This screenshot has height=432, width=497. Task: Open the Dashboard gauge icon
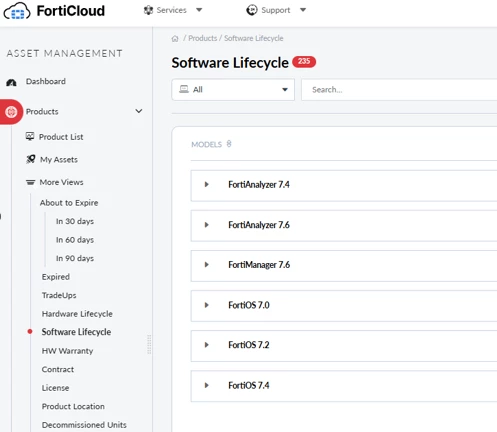(11, 82)
